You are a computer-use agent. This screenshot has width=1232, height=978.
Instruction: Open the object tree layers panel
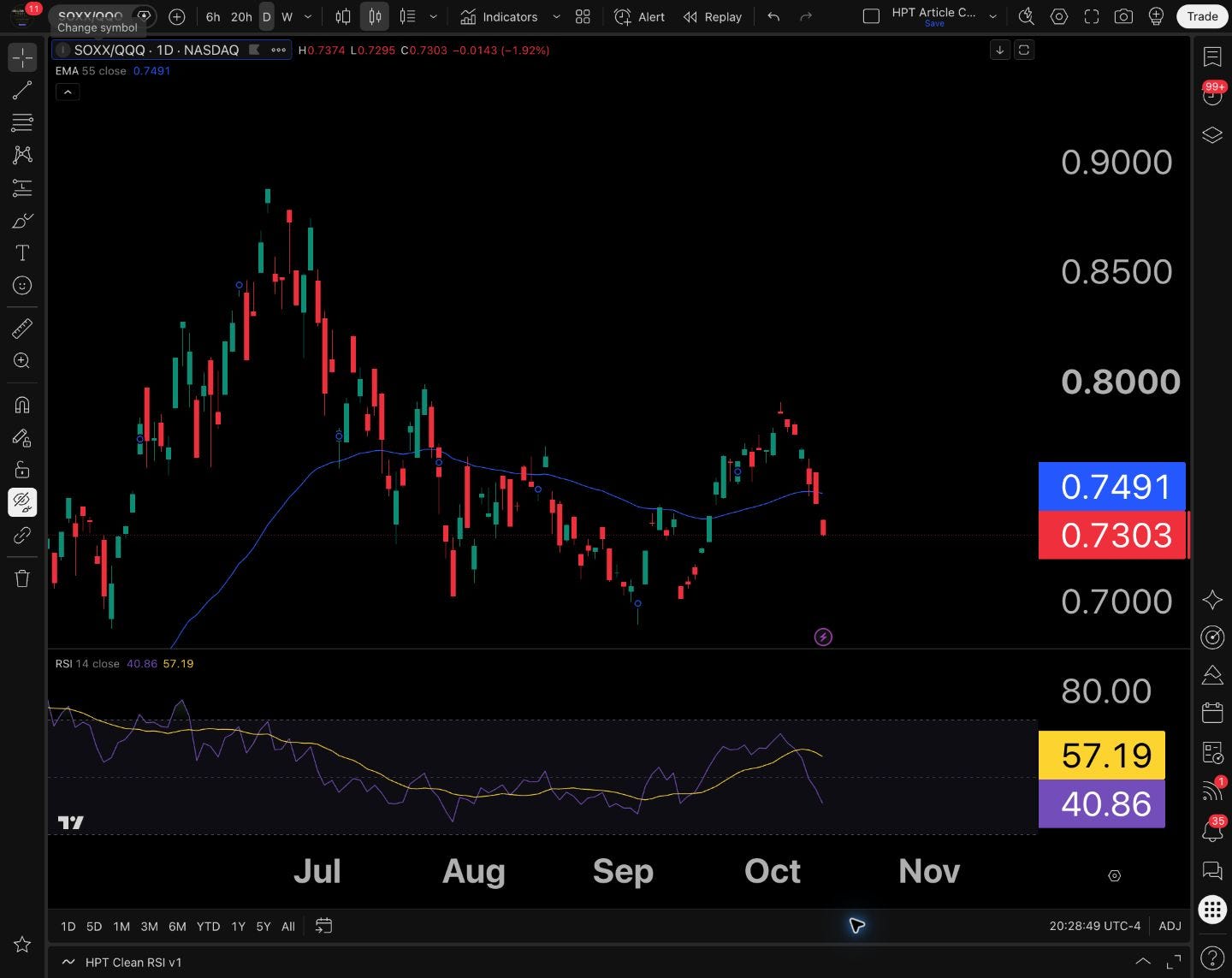(1212, 135)
